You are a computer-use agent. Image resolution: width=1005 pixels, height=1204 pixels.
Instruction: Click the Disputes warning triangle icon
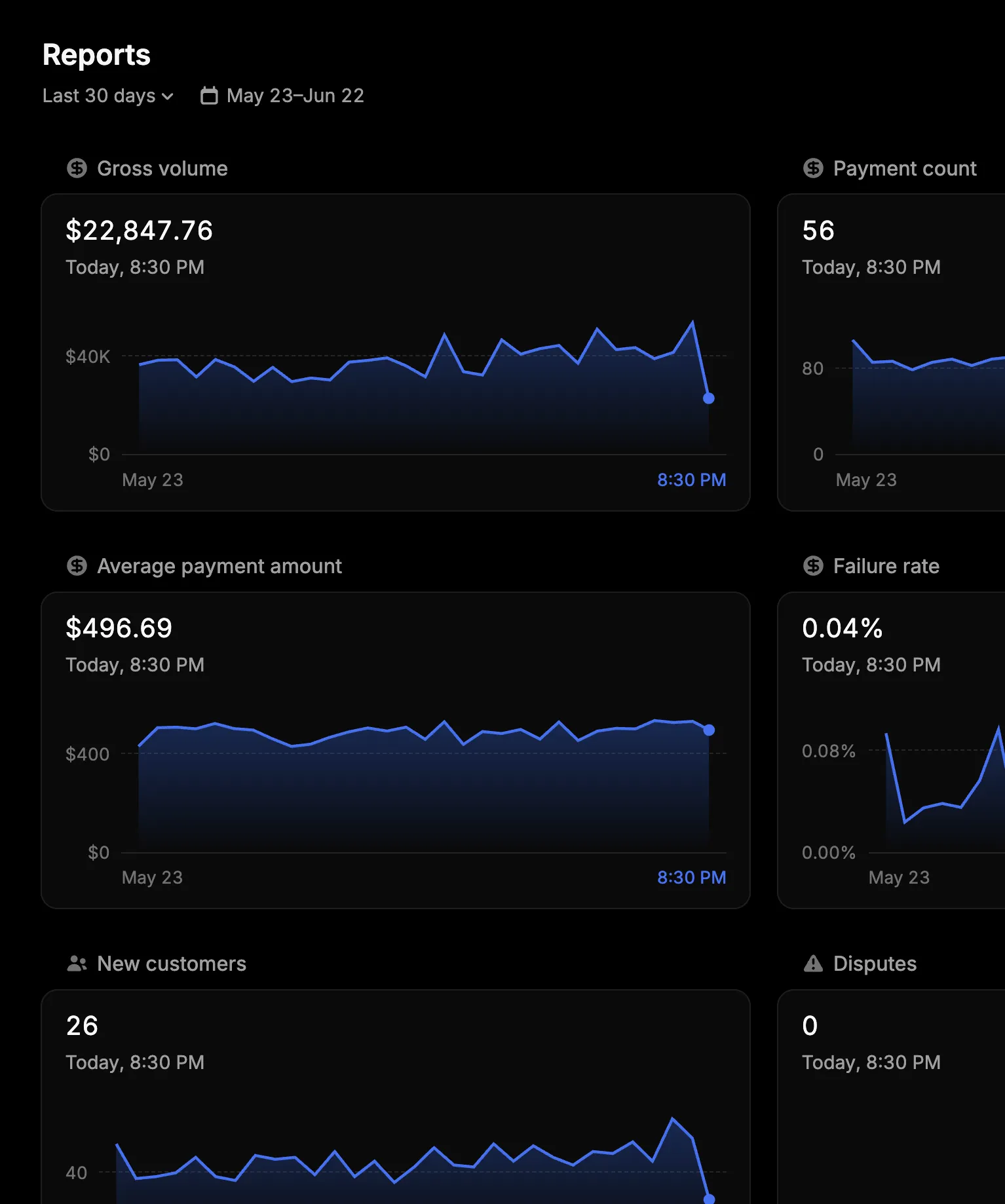[x=813, y=964]
